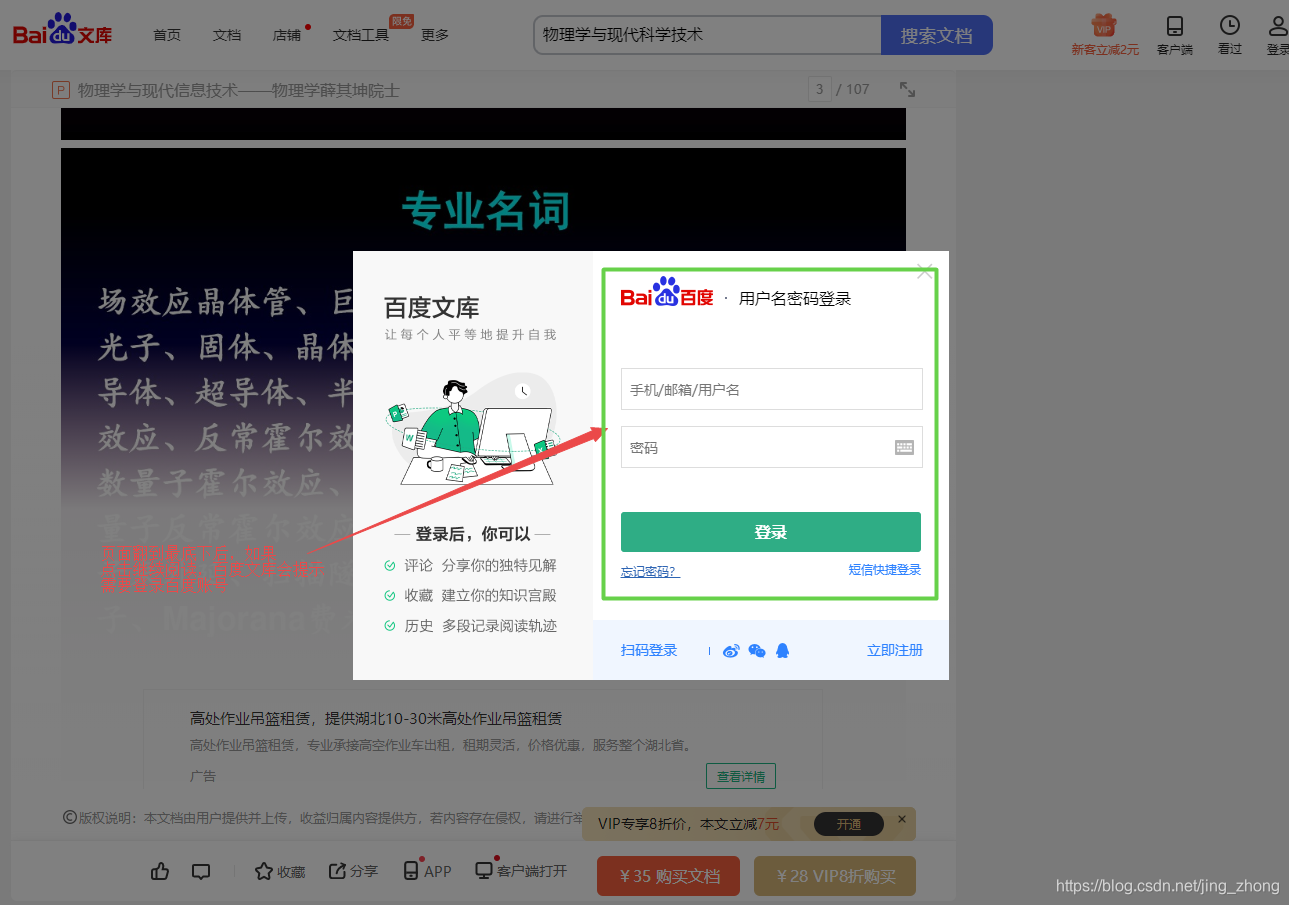The height and width of the screenshot is (905, 1289).
Task: Open the comment bubble icon
Action: pos(201,871)
